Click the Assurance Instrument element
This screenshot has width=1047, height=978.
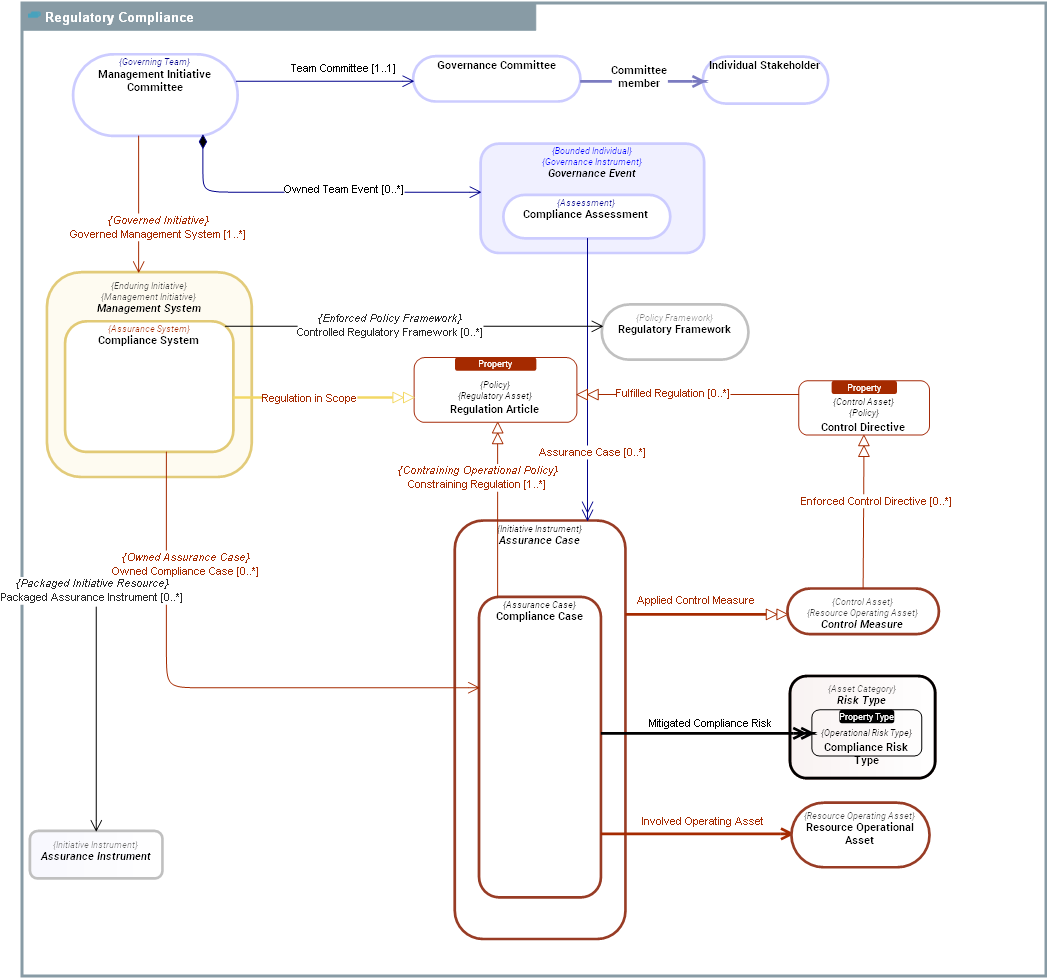95,854
